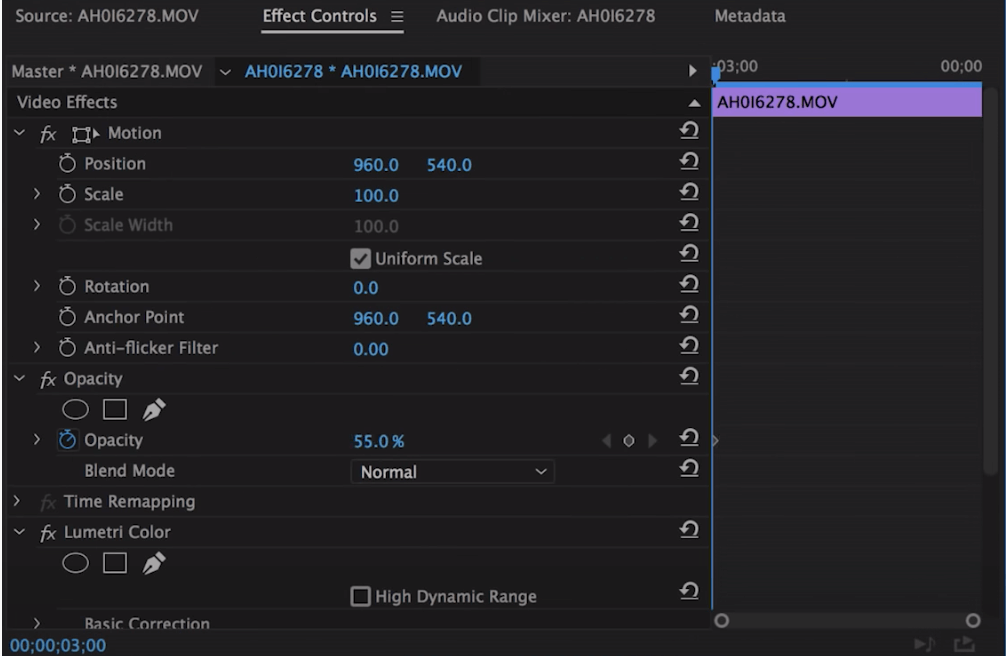Toggle animation stopwatch for Anti-flicker Filter
Viewport: 1006px width, 656px height.
[67, 348]
